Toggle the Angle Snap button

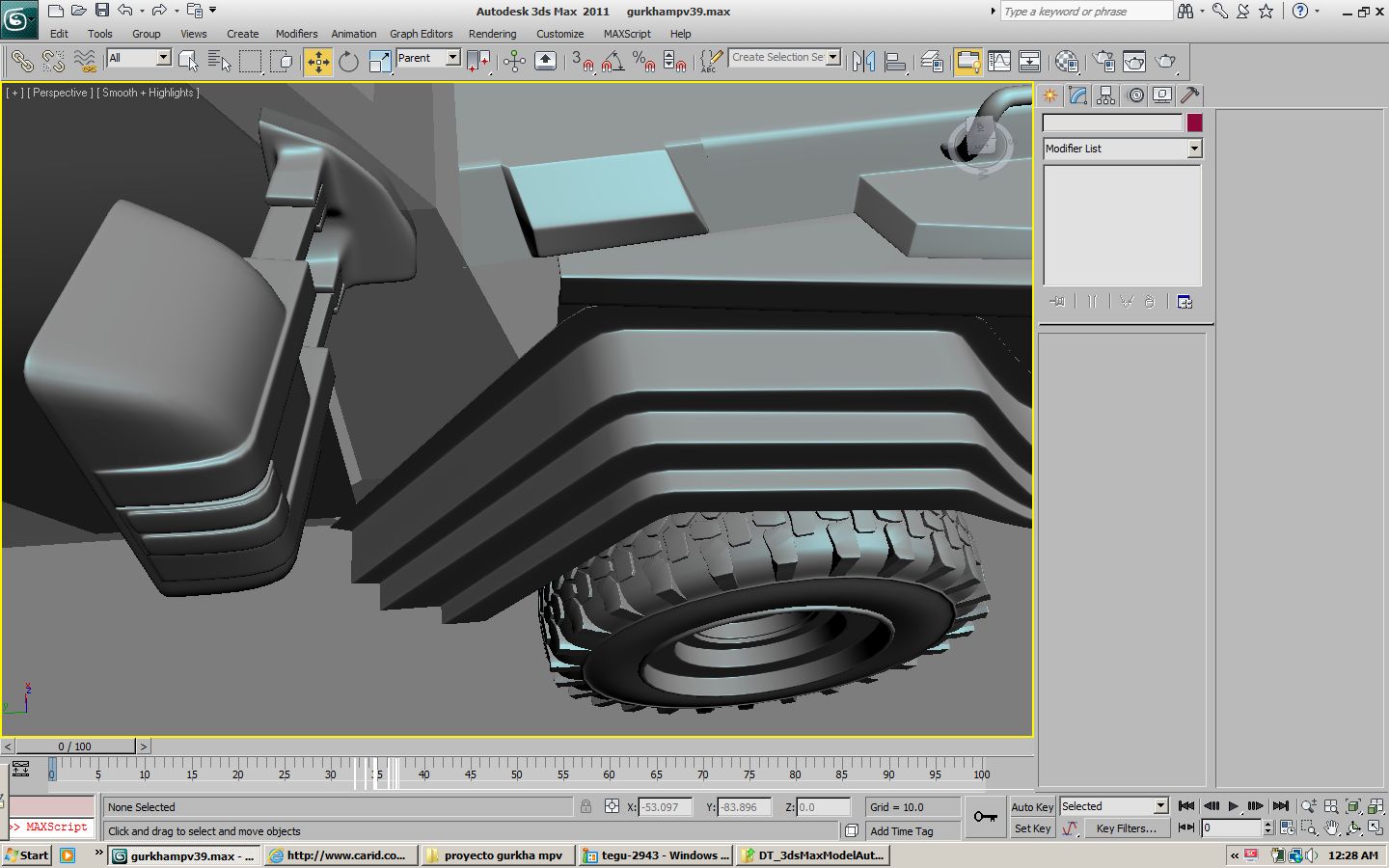[x=612, y=62]
